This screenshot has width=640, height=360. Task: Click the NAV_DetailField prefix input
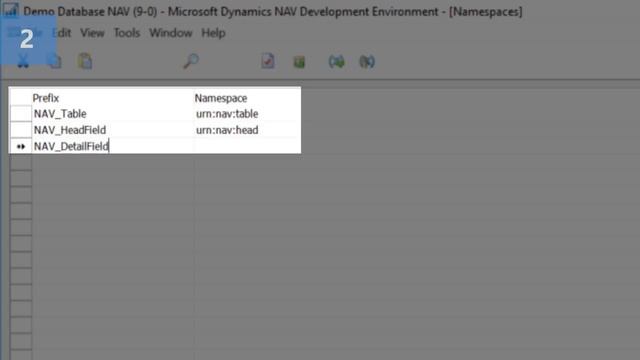click(113, 146)
